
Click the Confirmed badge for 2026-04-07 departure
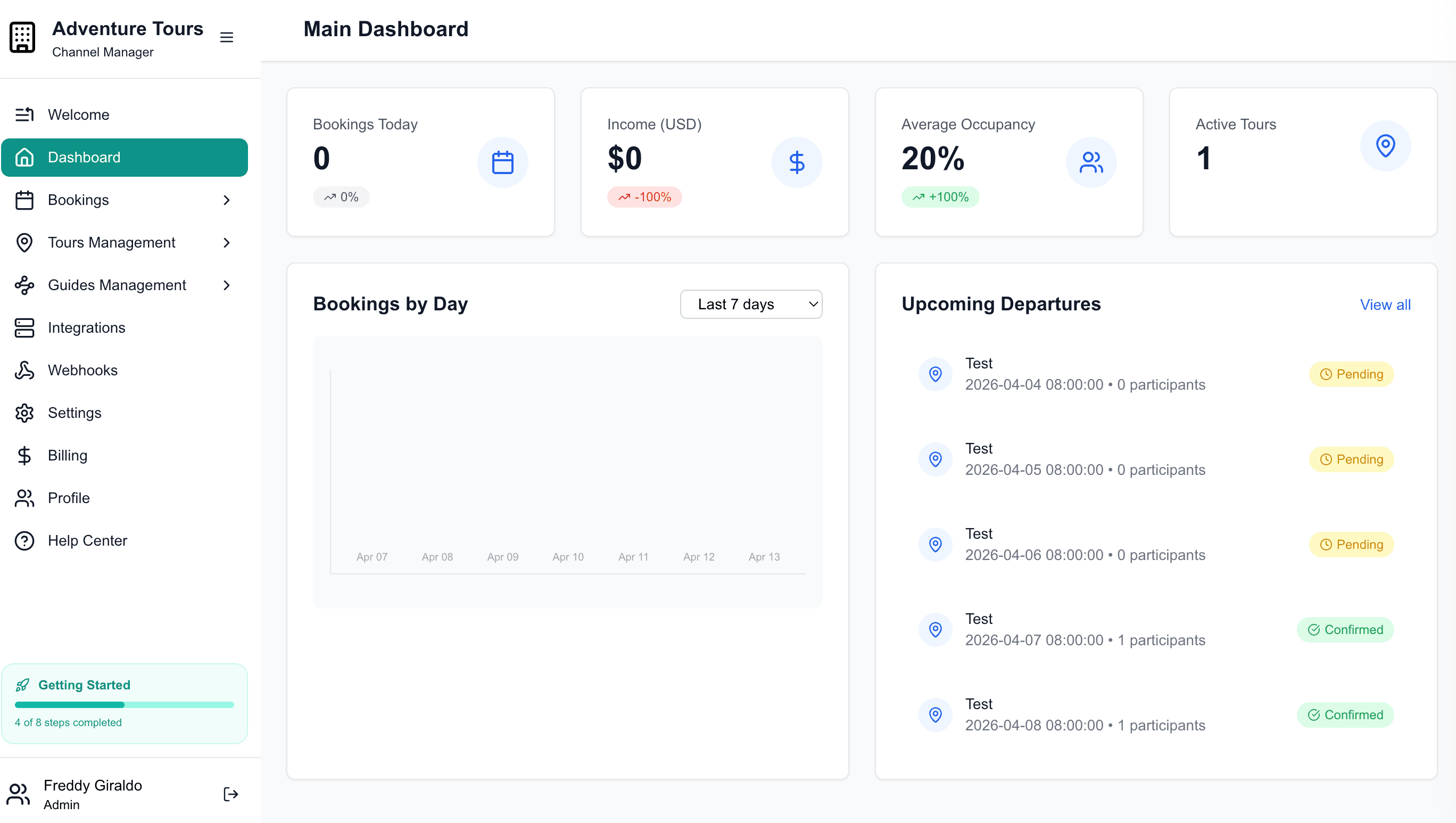1345,630
